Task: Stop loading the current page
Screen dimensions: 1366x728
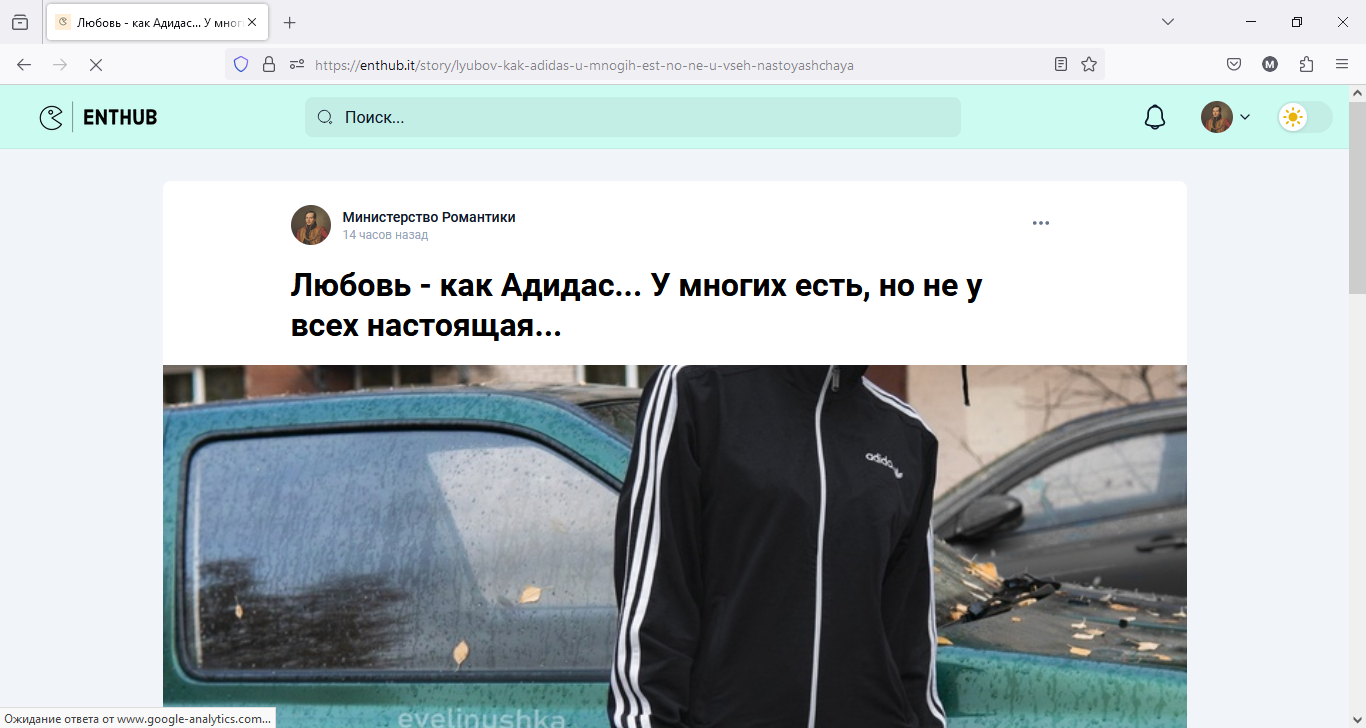Action: coord(96,65)
